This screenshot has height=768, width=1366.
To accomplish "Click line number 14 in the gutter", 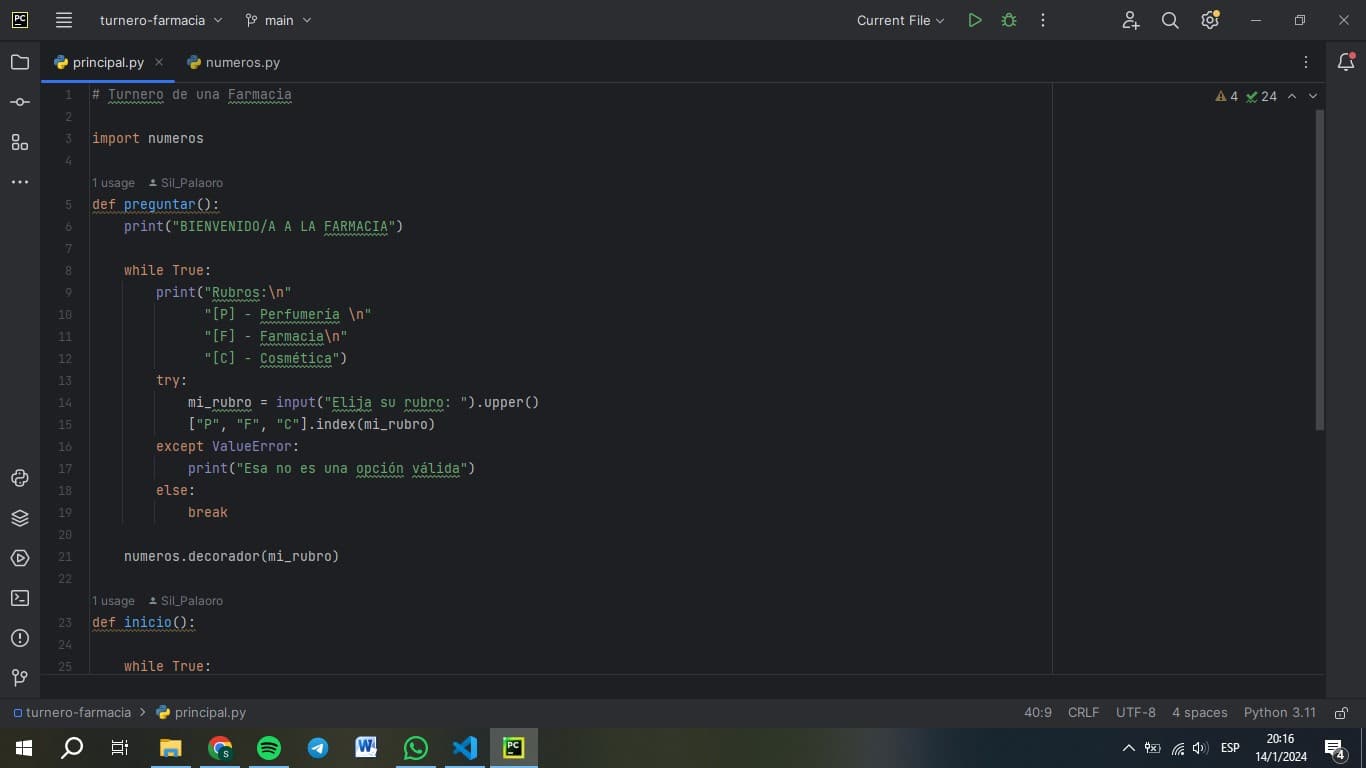I will click(65, 402).
